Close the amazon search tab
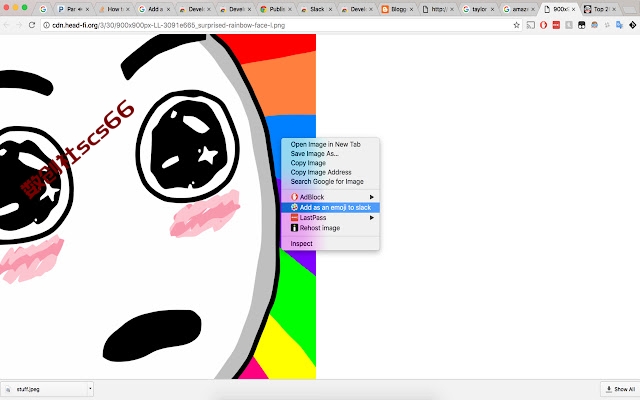The image size is (640, 400). 533,9
